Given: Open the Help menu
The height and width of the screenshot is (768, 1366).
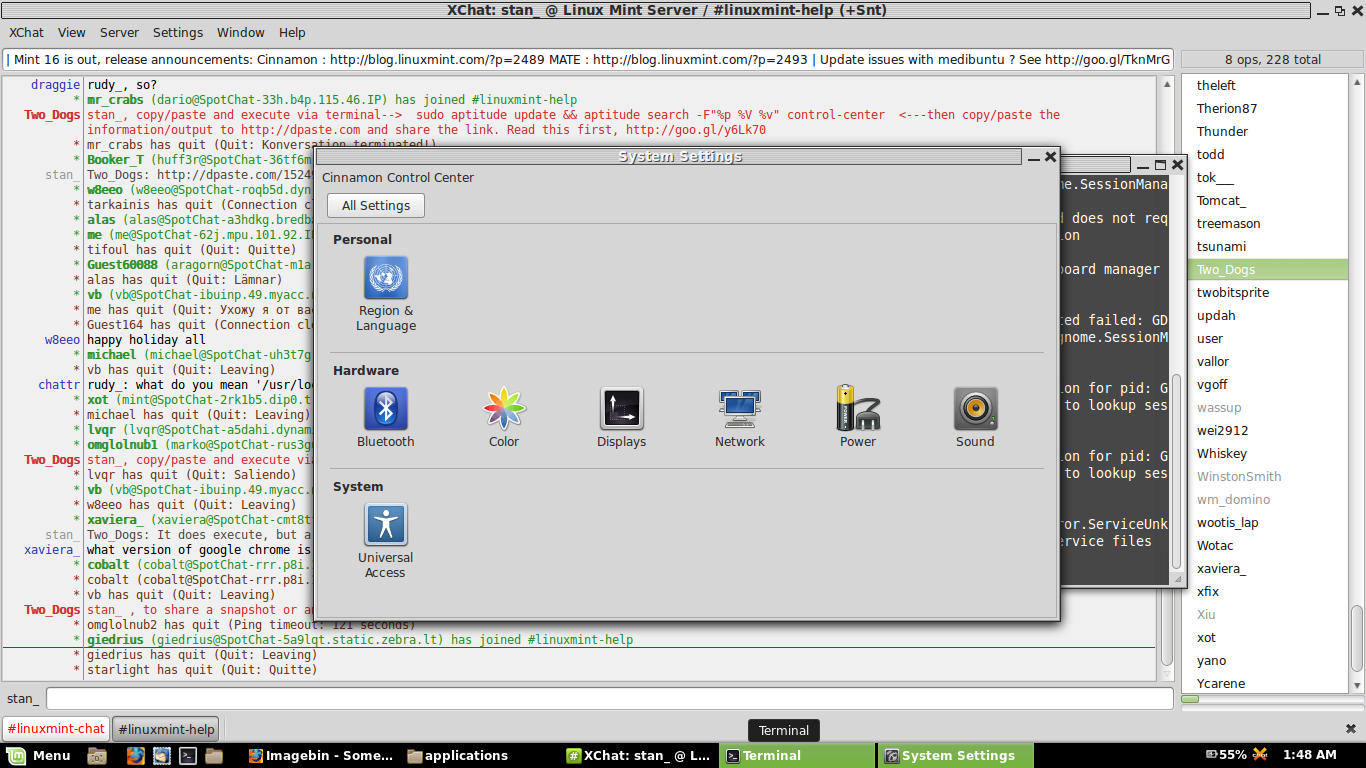Looking at the screenshot, I should (x=292, y=32).
